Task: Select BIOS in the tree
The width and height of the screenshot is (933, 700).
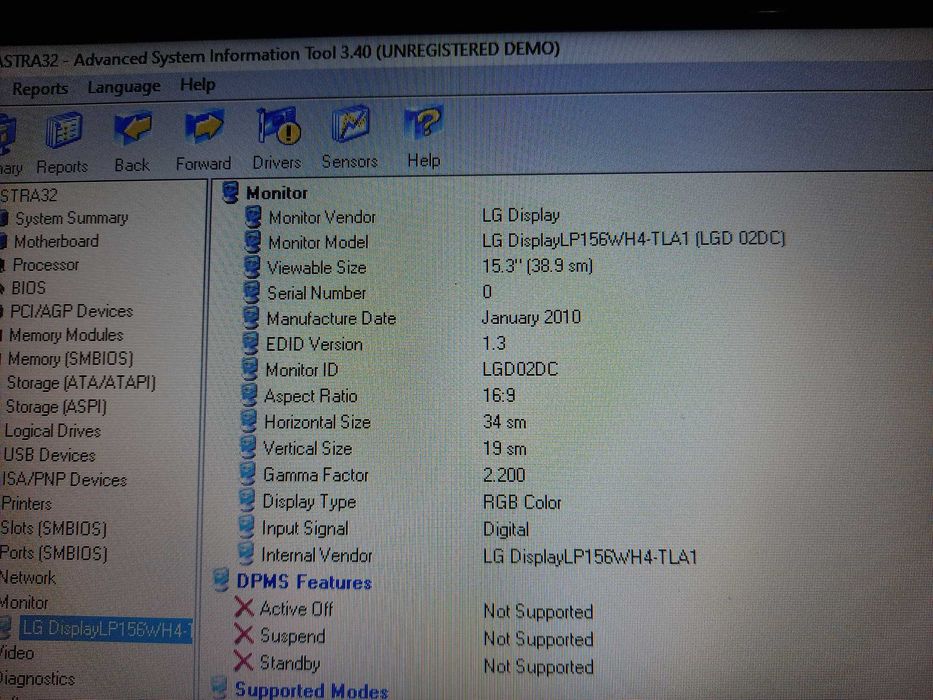Action: pos(29,288)
